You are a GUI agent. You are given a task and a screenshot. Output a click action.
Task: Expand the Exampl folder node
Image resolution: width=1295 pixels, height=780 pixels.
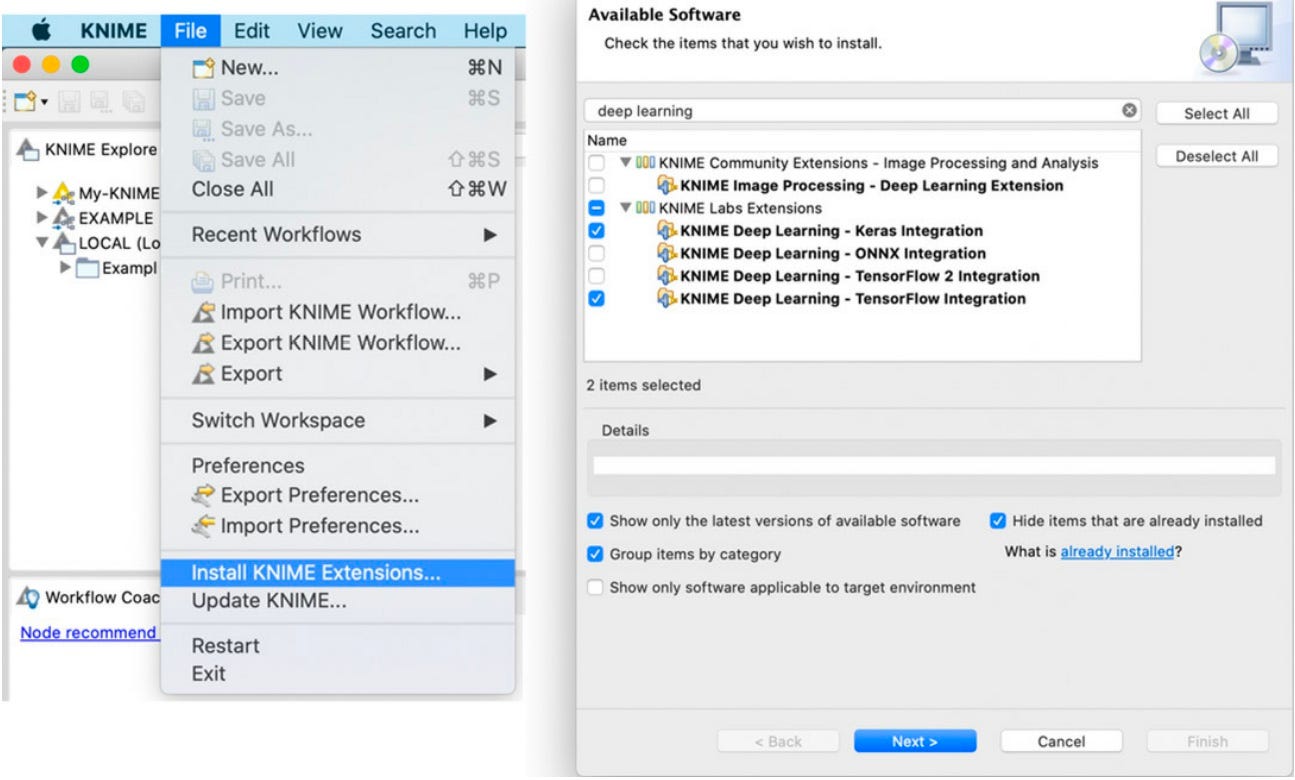coord(66,268)
